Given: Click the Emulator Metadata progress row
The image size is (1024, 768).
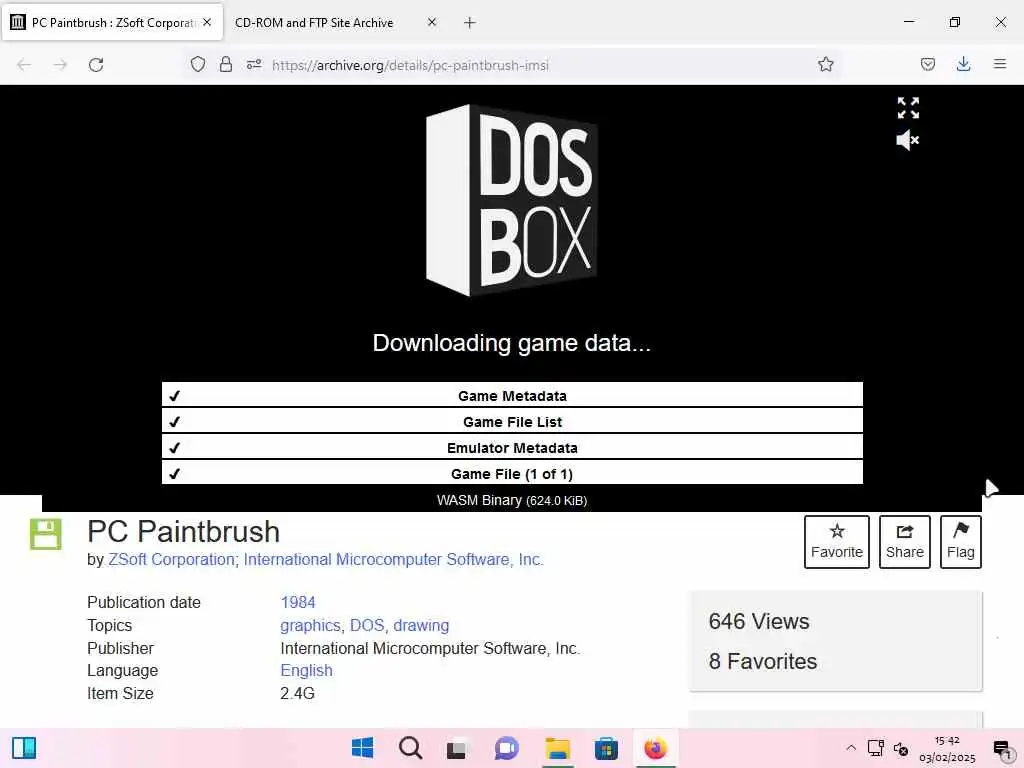Looking at the screenshot, I should pos(512,448).
